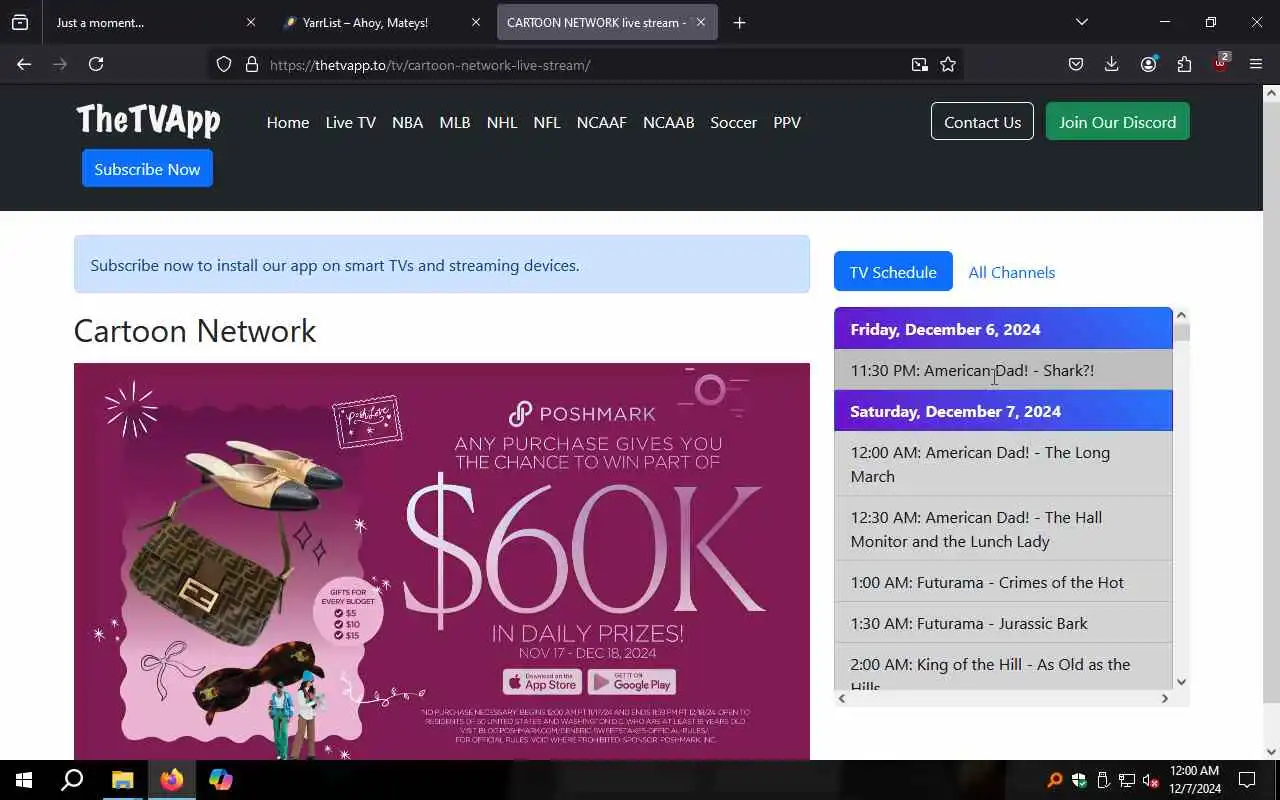The height and width of the screenshot is (800, 1280).
Task: Select 12:30 AM The Hall Monitor entry
Action: coord(1003,529)
